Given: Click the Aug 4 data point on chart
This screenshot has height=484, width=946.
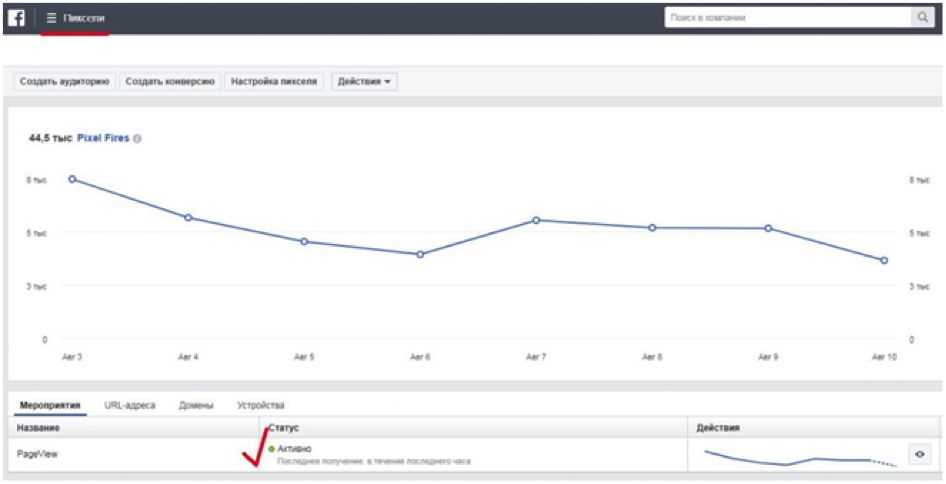Looking at the screenshot, I should [188, 217].
